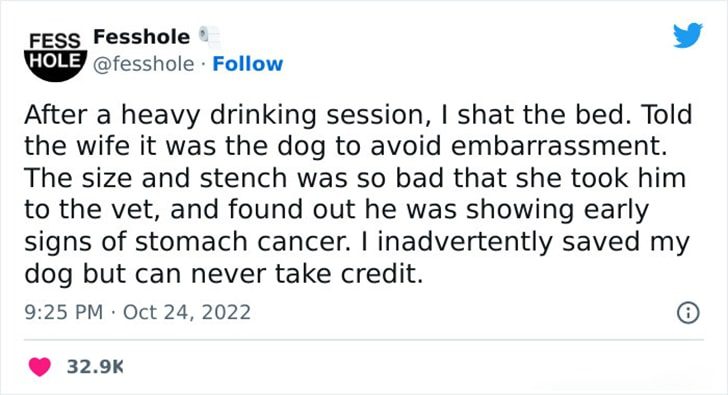This screenshot has height=395, width=728.
Task: Click the toilet paper emoji icon
Action: pos(209,37)
